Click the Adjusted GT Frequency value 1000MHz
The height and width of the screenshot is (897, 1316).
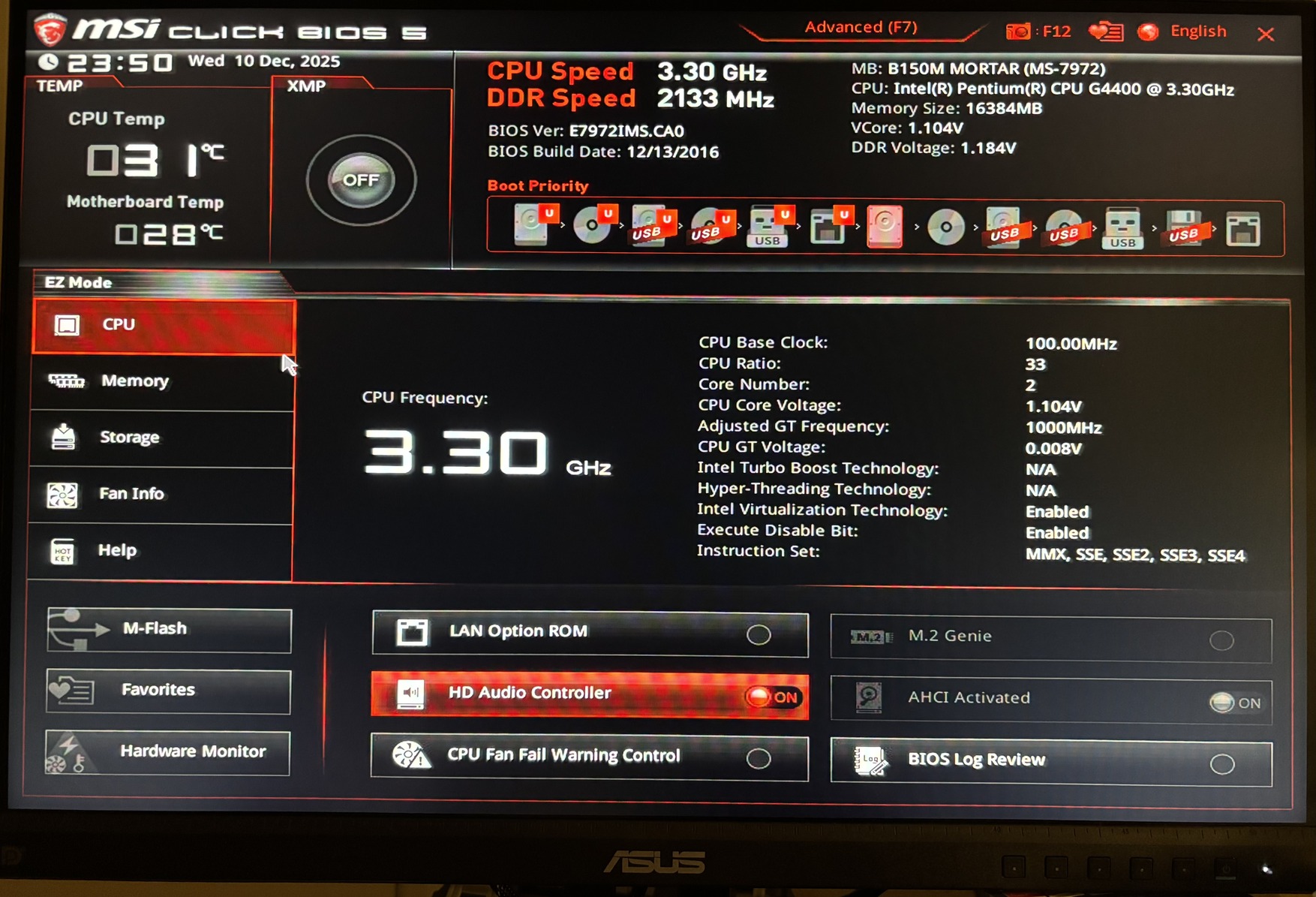click(1063, 428)
